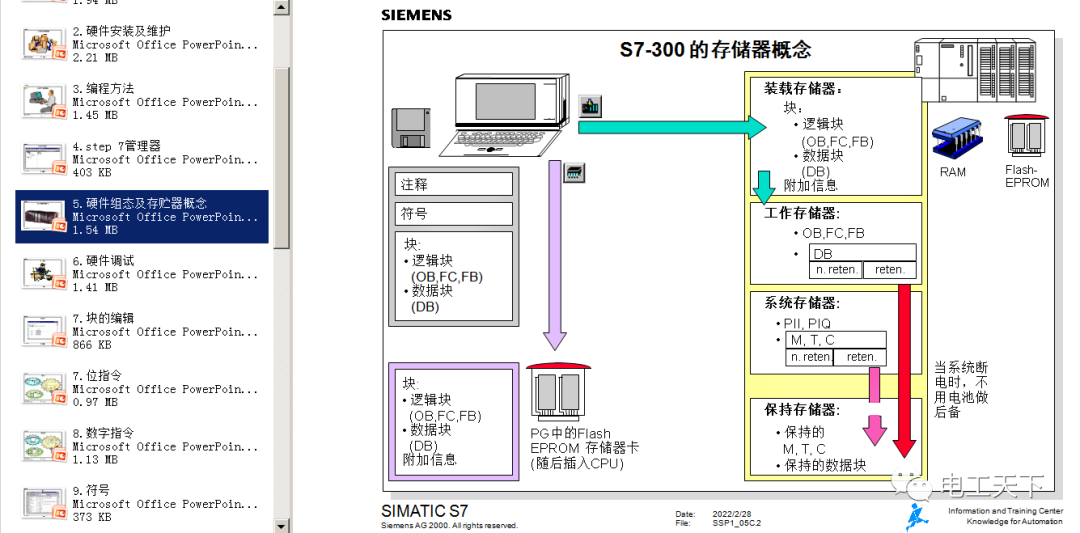Image resolution: width=1080 pixels, height=533 pixels.
Task: Click the 装载存储器 heading
Action: click(803, 89)
